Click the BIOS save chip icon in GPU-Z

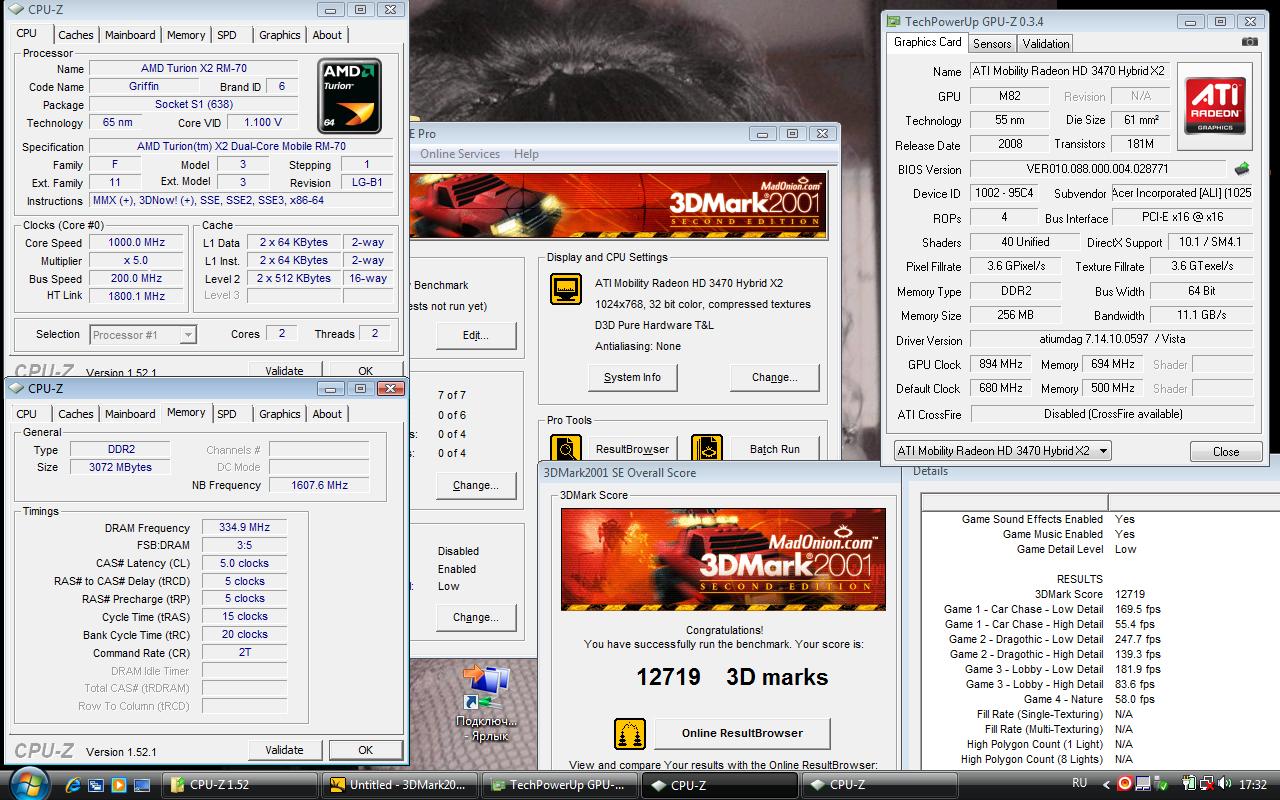point(1242,169)
